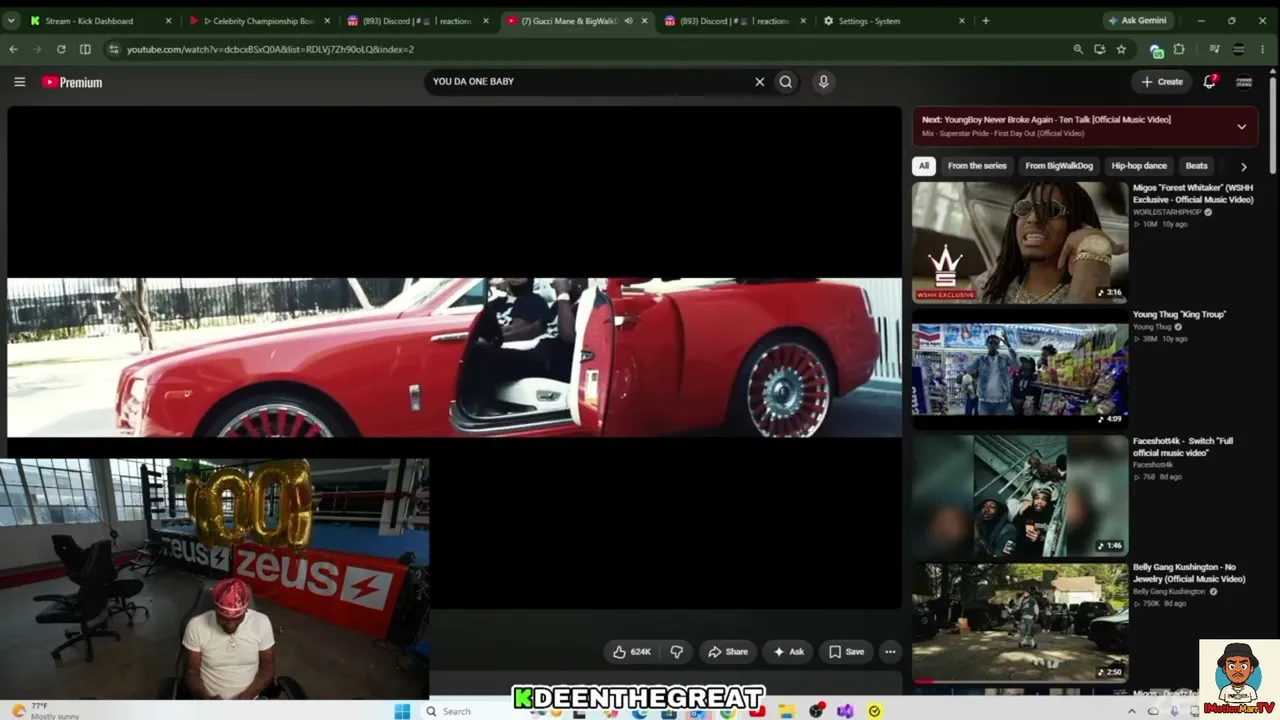
Task: Open the yellow checkmark taskbar app
Action: coord(875,711)
